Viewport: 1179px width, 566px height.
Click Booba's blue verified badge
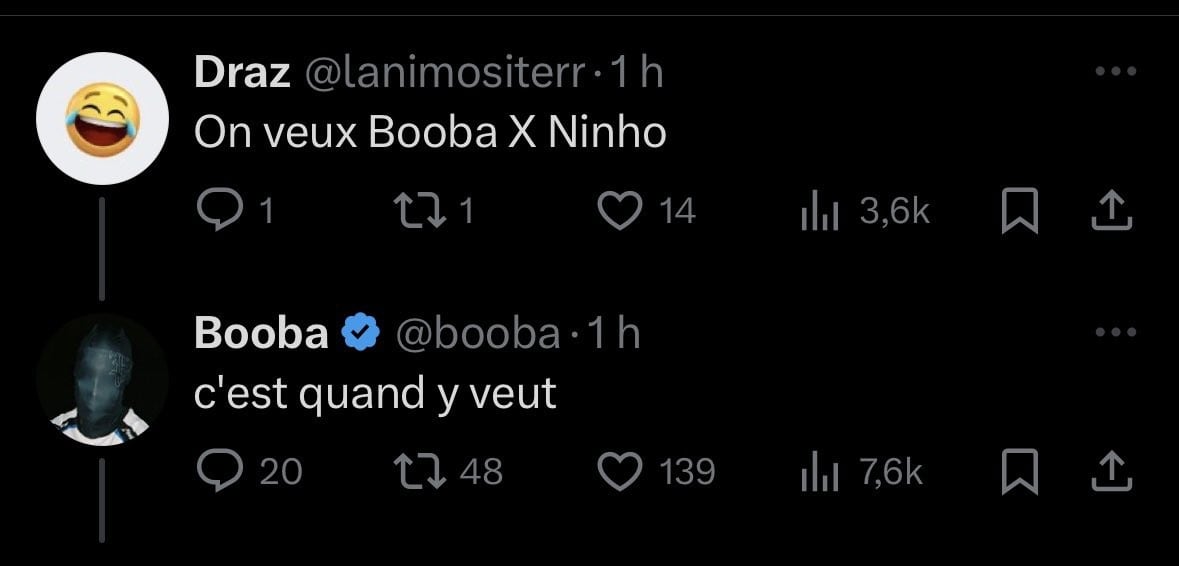point(361,334)
